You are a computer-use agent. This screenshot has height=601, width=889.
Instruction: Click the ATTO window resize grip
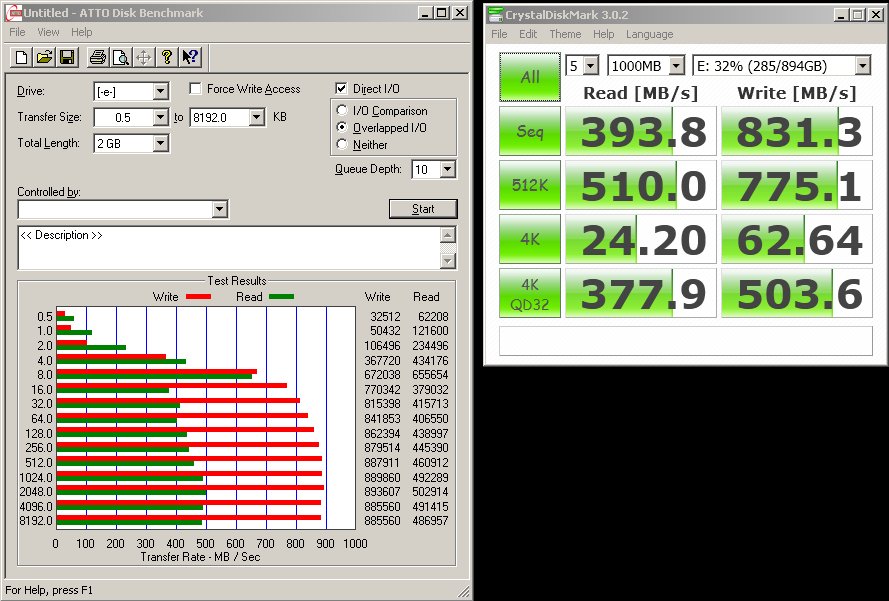464,592
